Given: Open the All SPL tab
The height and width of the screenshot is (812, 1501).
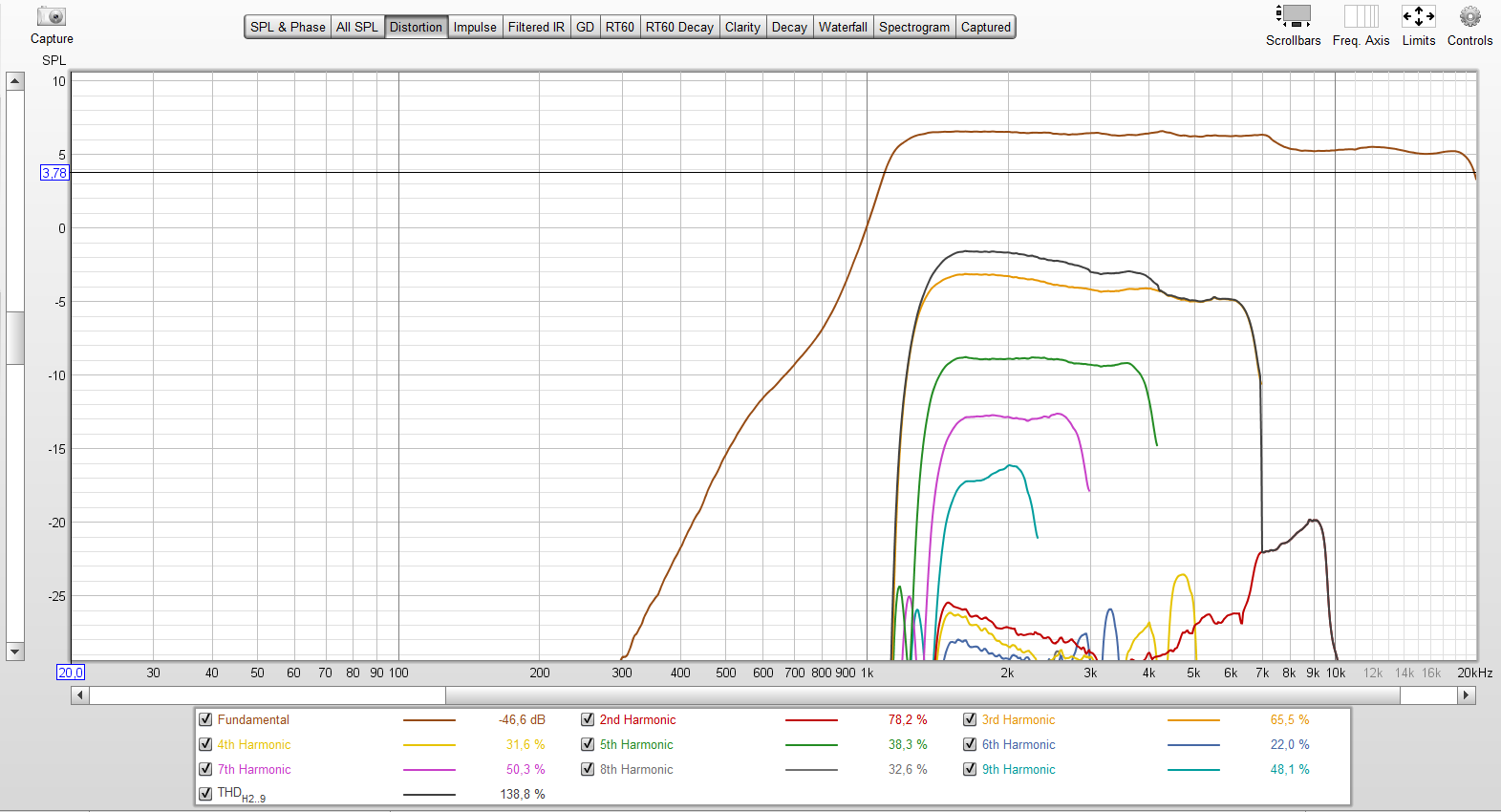Looking at the screenshot, I should click(x=357, y=27).
